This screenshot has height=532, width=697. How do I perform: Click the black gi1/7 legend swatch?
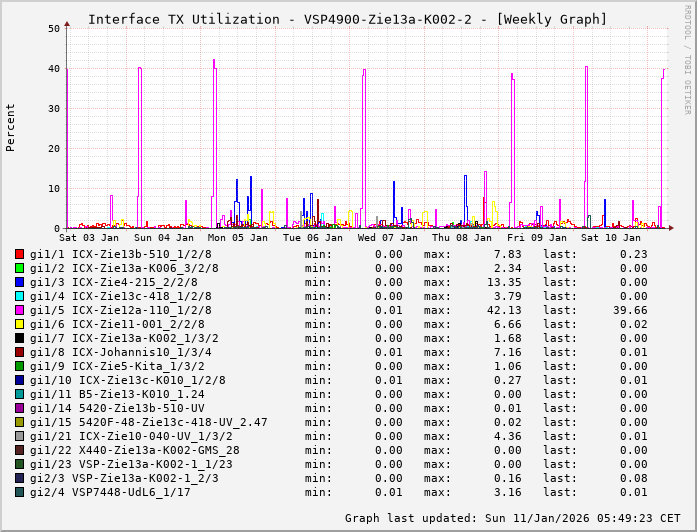pos(20,338)
